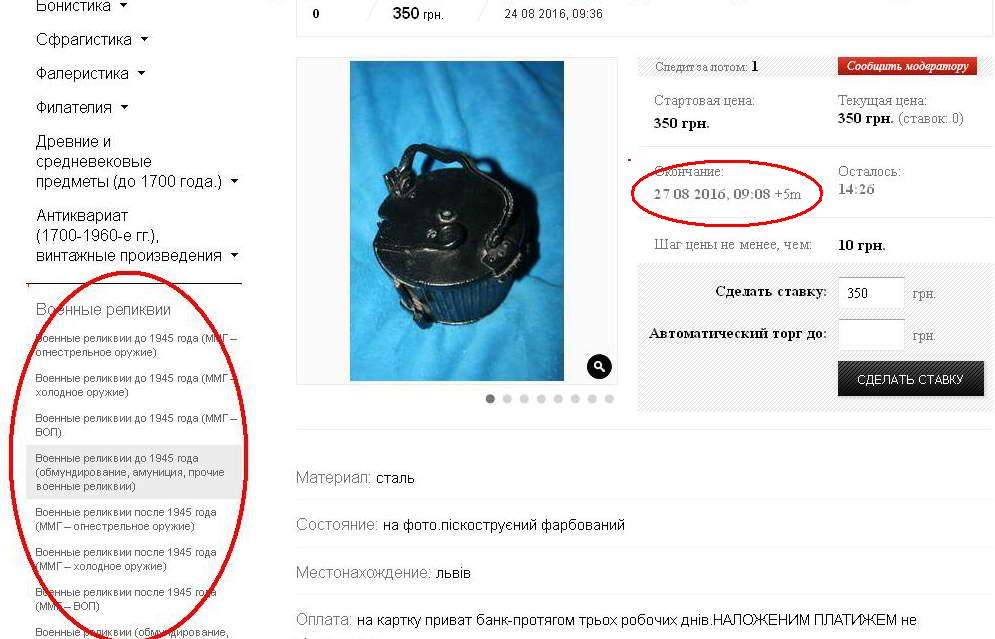Click Сообщить модератору red button

tap(907, 66)
